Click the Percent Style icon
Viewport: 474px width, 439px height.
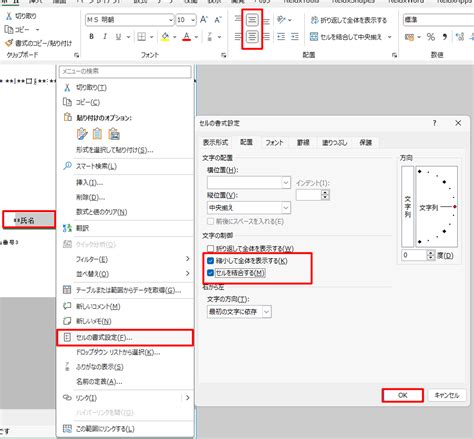tap(431, 37)
